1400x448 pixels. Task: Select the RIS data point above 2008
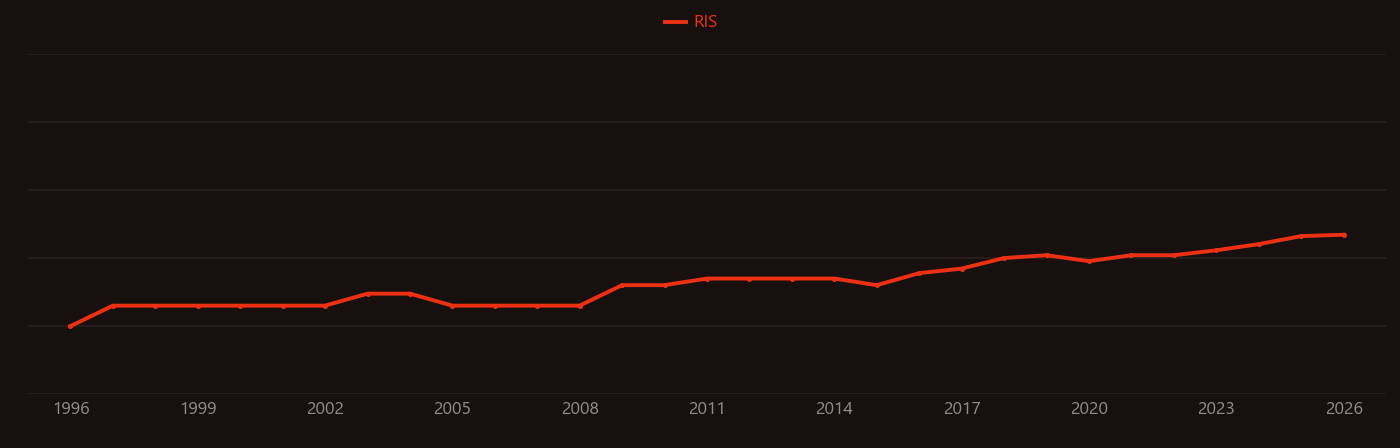pyautogui.click(x=580, y=306)
